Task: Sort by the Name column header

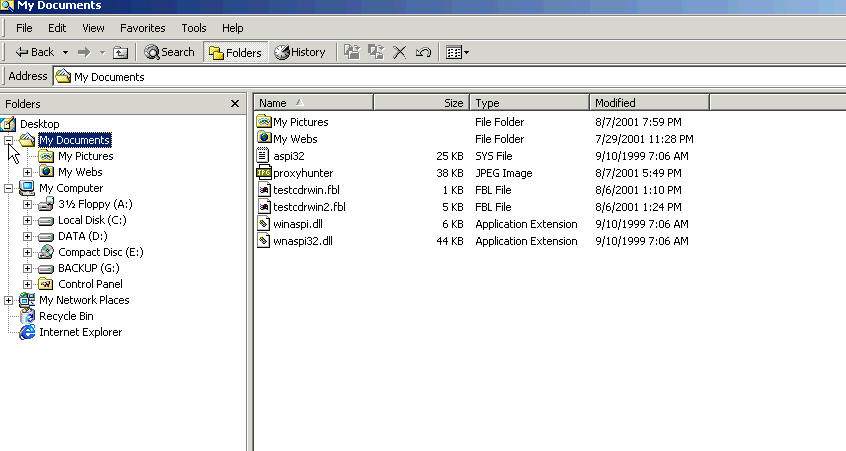Action: (x=313, y=102)
